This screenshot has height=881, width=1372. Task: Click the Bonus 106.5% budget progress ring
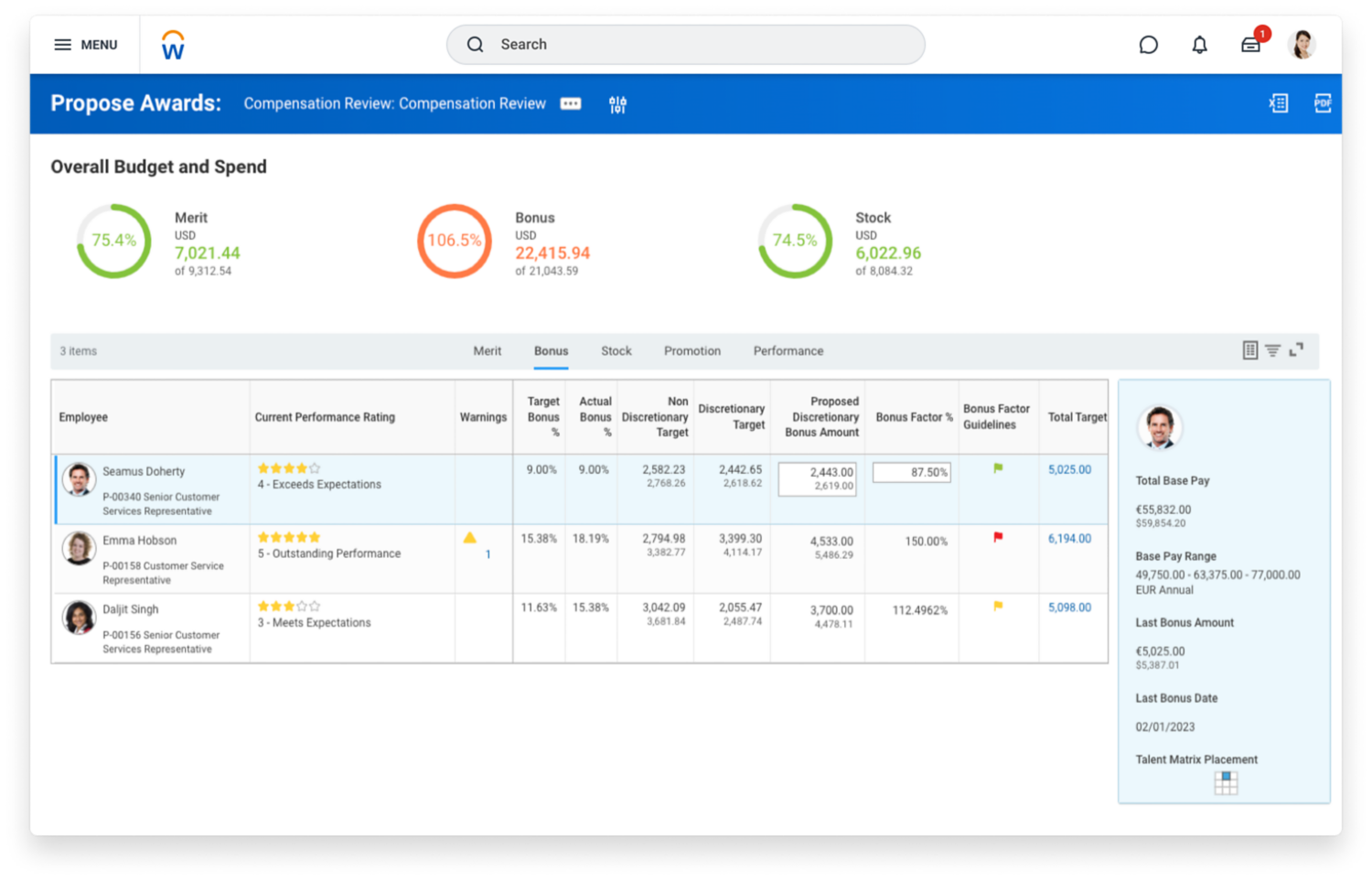coord(455,241)
